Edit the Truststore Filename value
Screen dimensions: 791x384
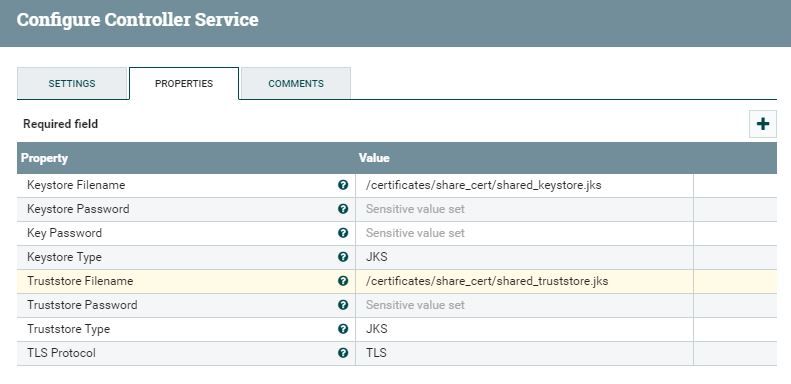tap(524, 281)
